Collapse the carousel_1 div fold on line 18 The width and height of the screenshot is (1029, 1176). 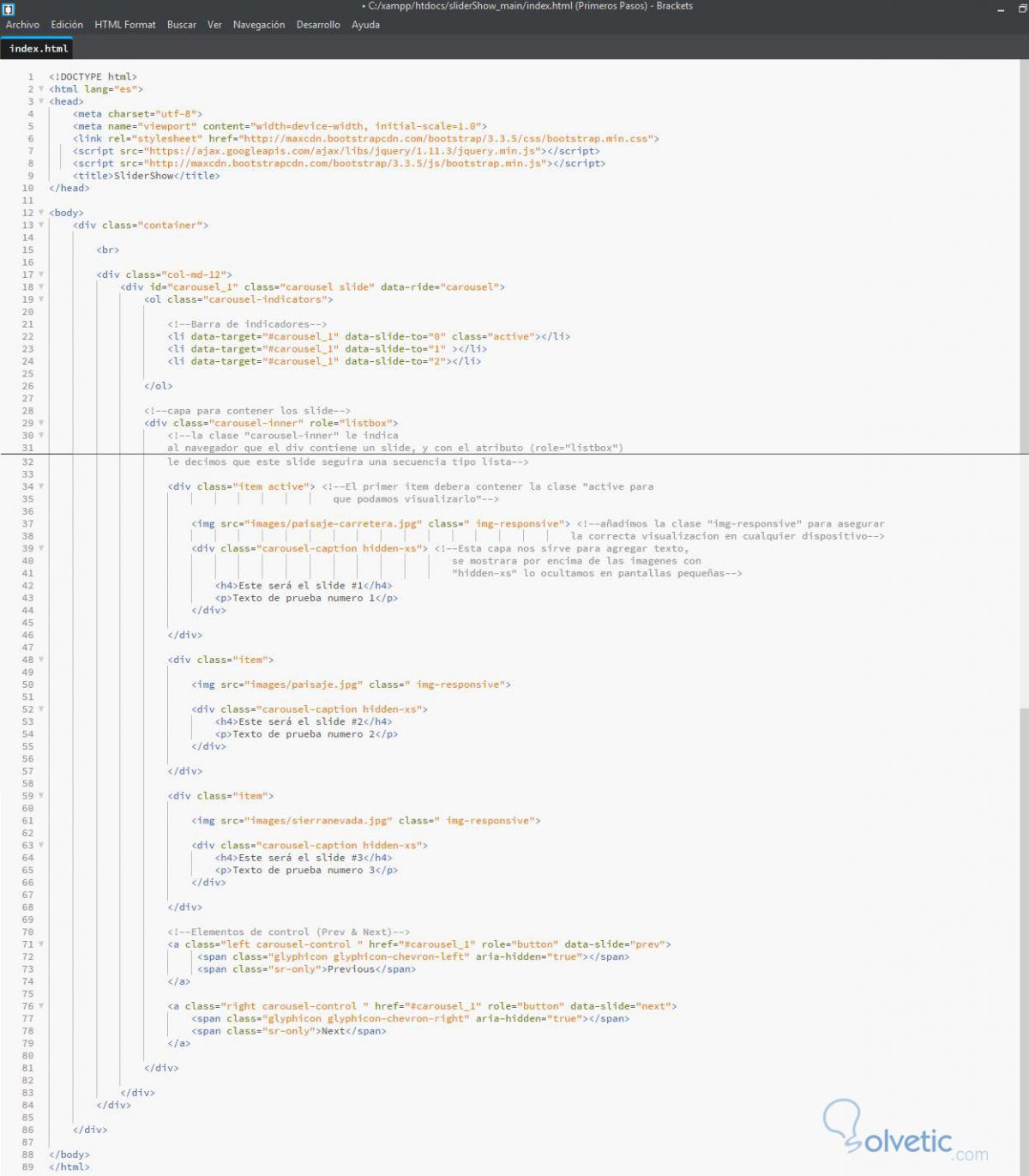click(41, 286)
